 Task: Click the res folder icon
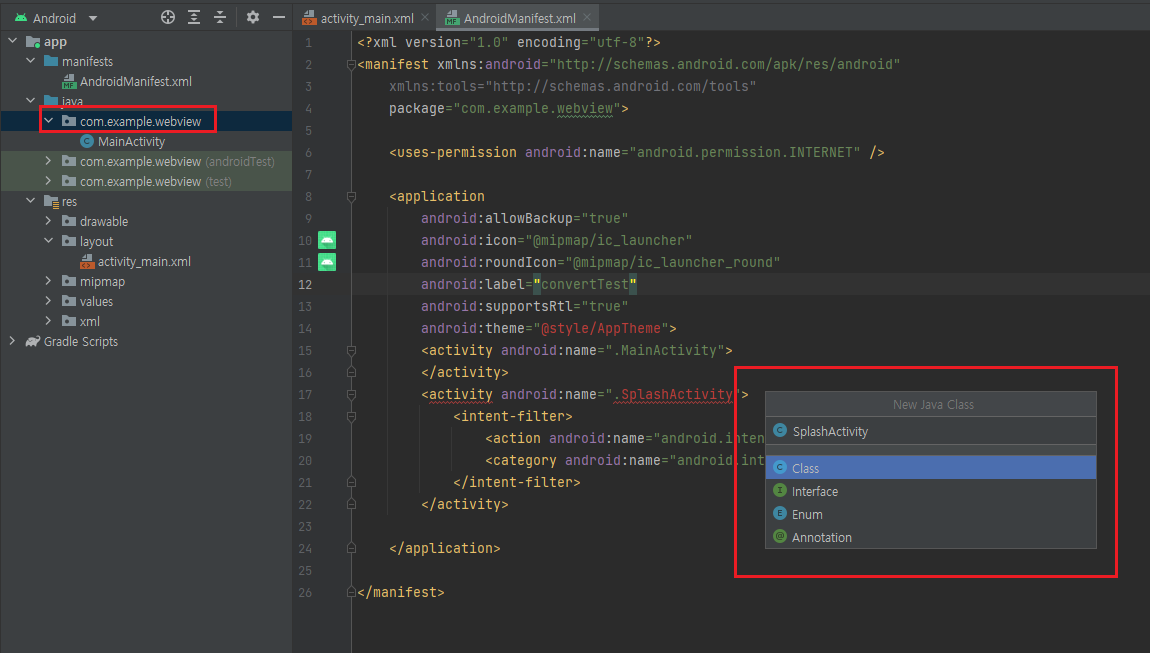click(51, 201)
